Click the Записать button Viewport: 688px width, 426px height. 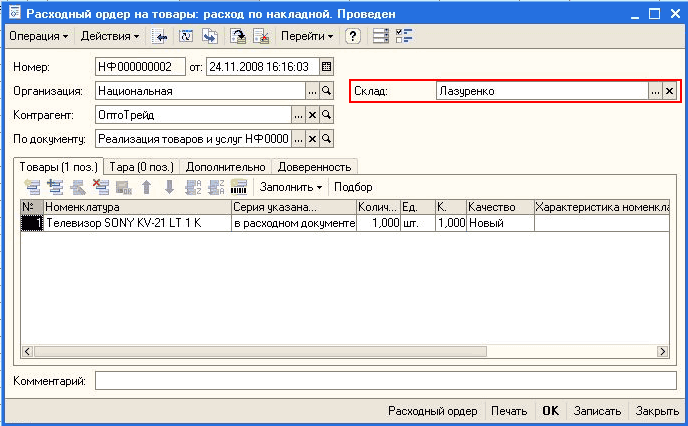tap(597, 411)
